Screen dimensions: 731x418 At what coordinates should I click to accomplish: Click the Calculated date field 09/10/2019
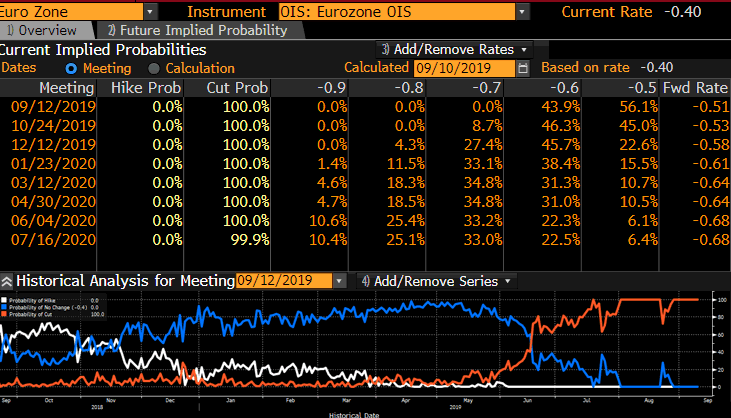point(465,69)
